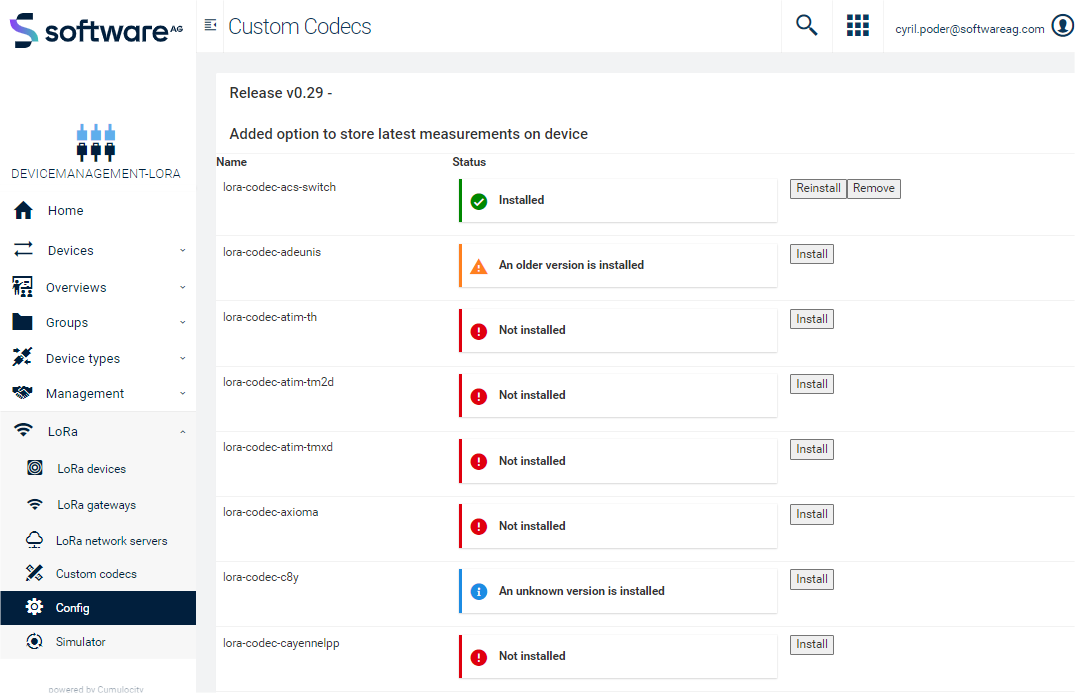Open LoRa gateways menu item
The height and width of the screenshot is (693, 1075).
coord(98,504)
